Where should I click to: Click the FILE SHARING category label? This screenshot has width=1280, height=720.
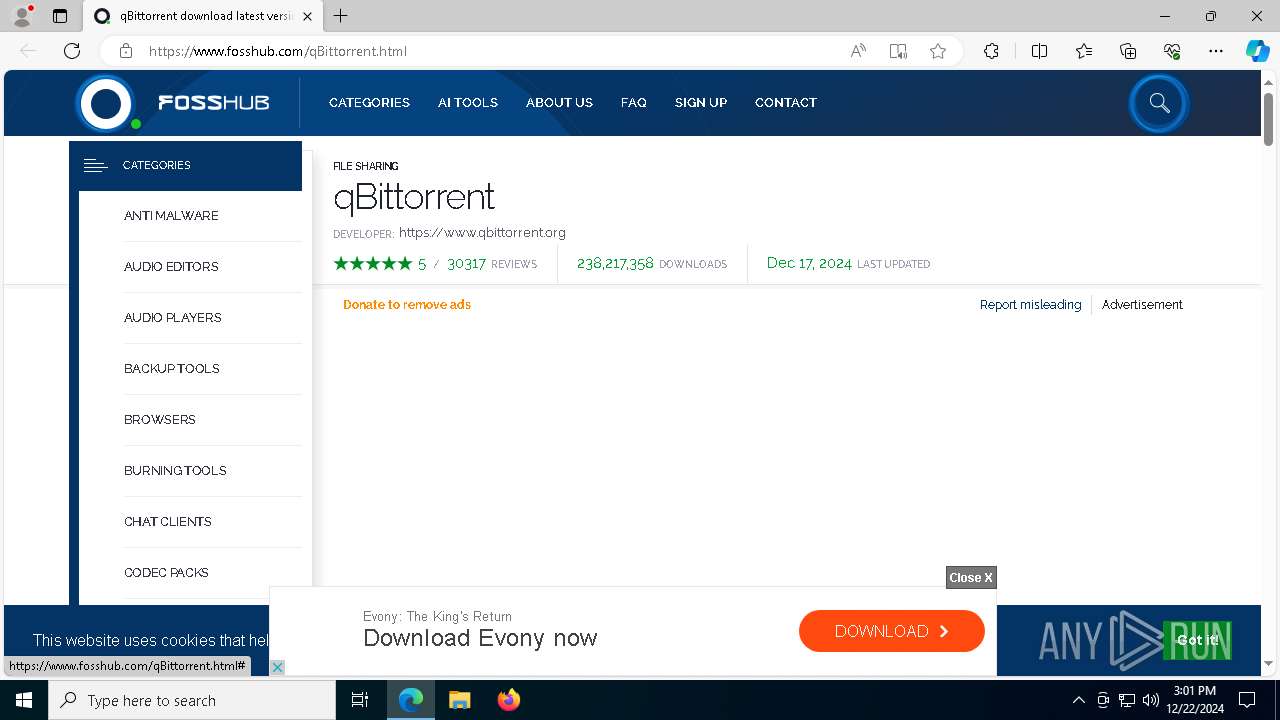click(365, 166)
